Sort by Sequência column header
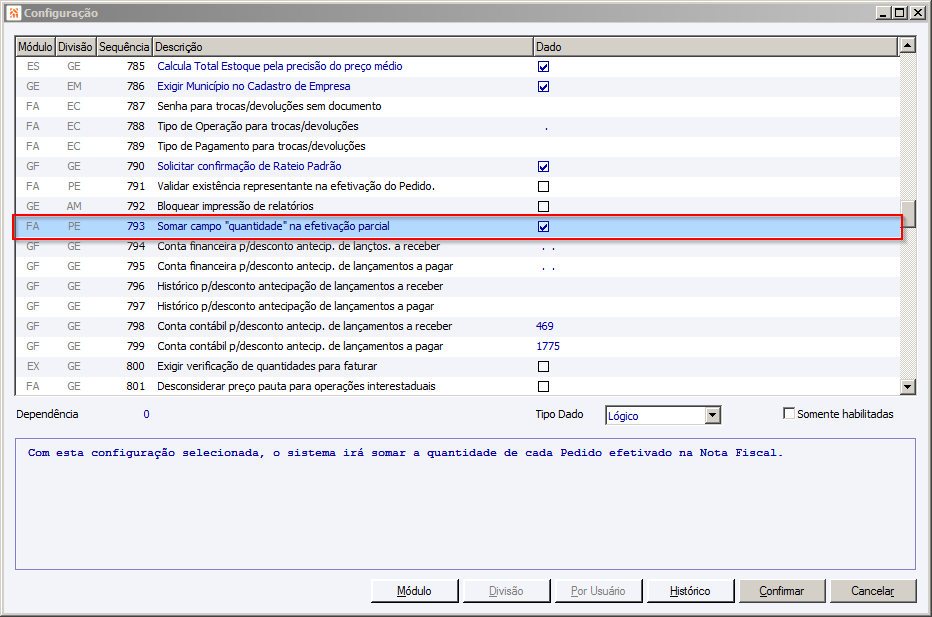Screen dimensions: 932x617 click(124, 46)
